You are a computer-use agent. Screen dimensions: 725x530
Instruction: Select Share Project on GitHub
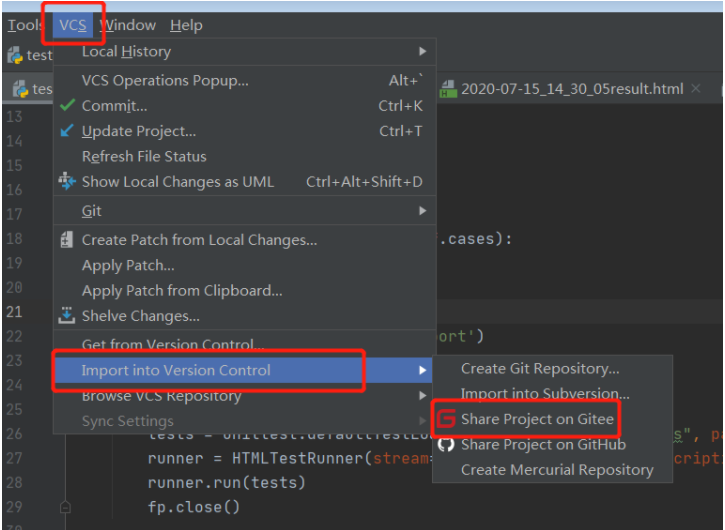click(553, 444)
